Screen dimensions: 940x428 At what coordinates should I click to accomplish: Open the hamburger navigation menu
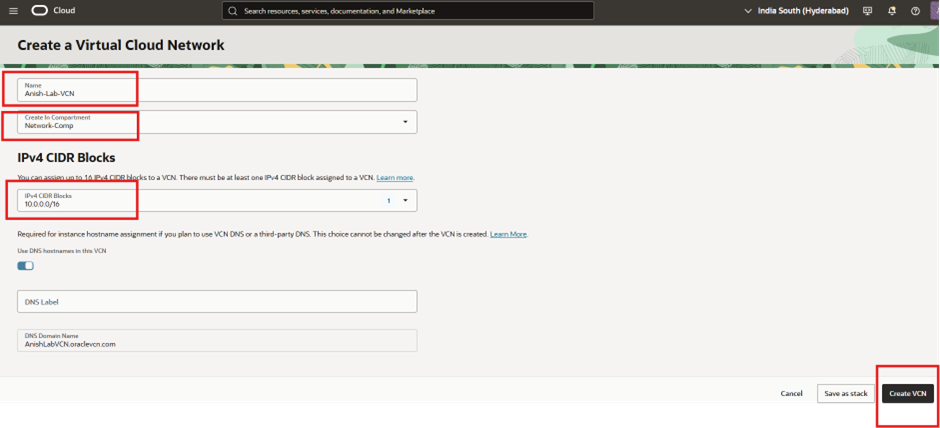tap(13, 10)
